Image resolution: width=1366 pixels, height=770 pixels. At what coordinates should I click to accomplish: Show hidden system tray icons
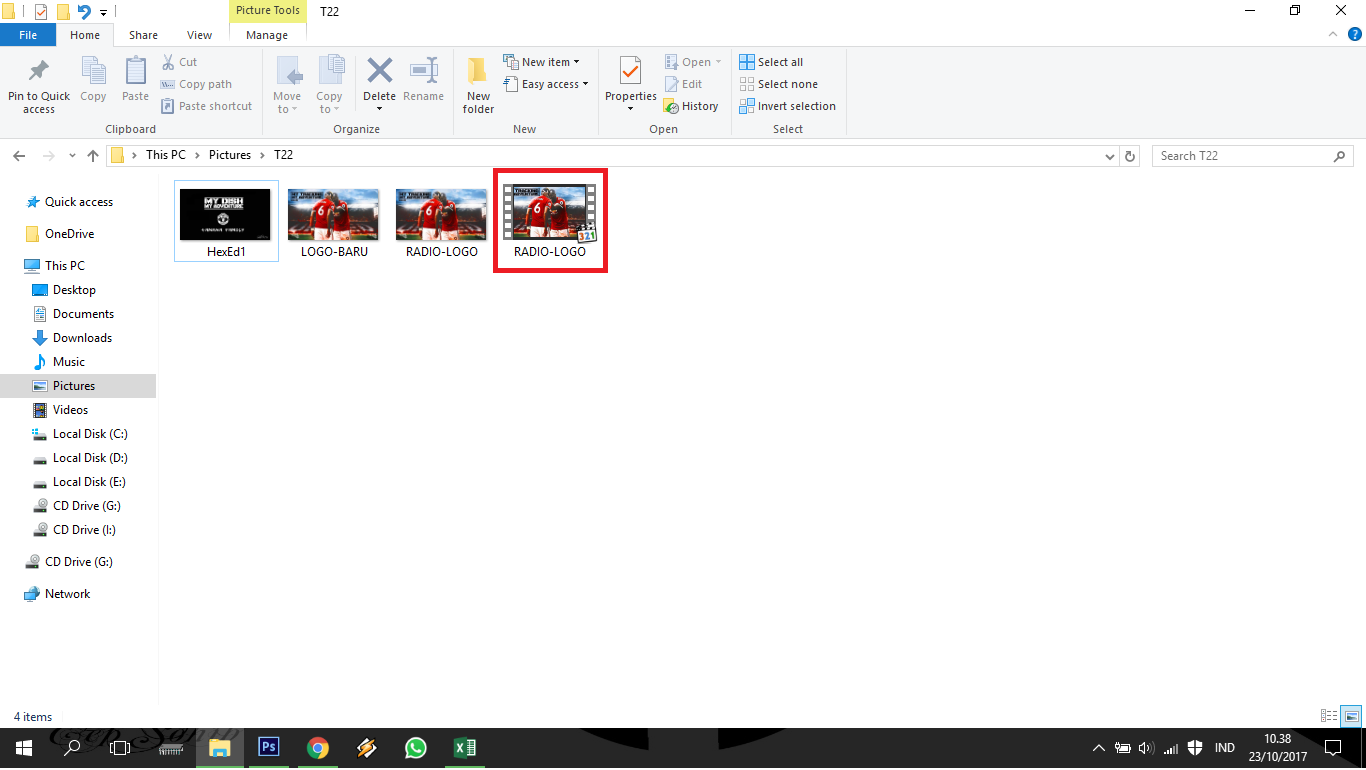pyautogui.click(x=1099, y=748)
